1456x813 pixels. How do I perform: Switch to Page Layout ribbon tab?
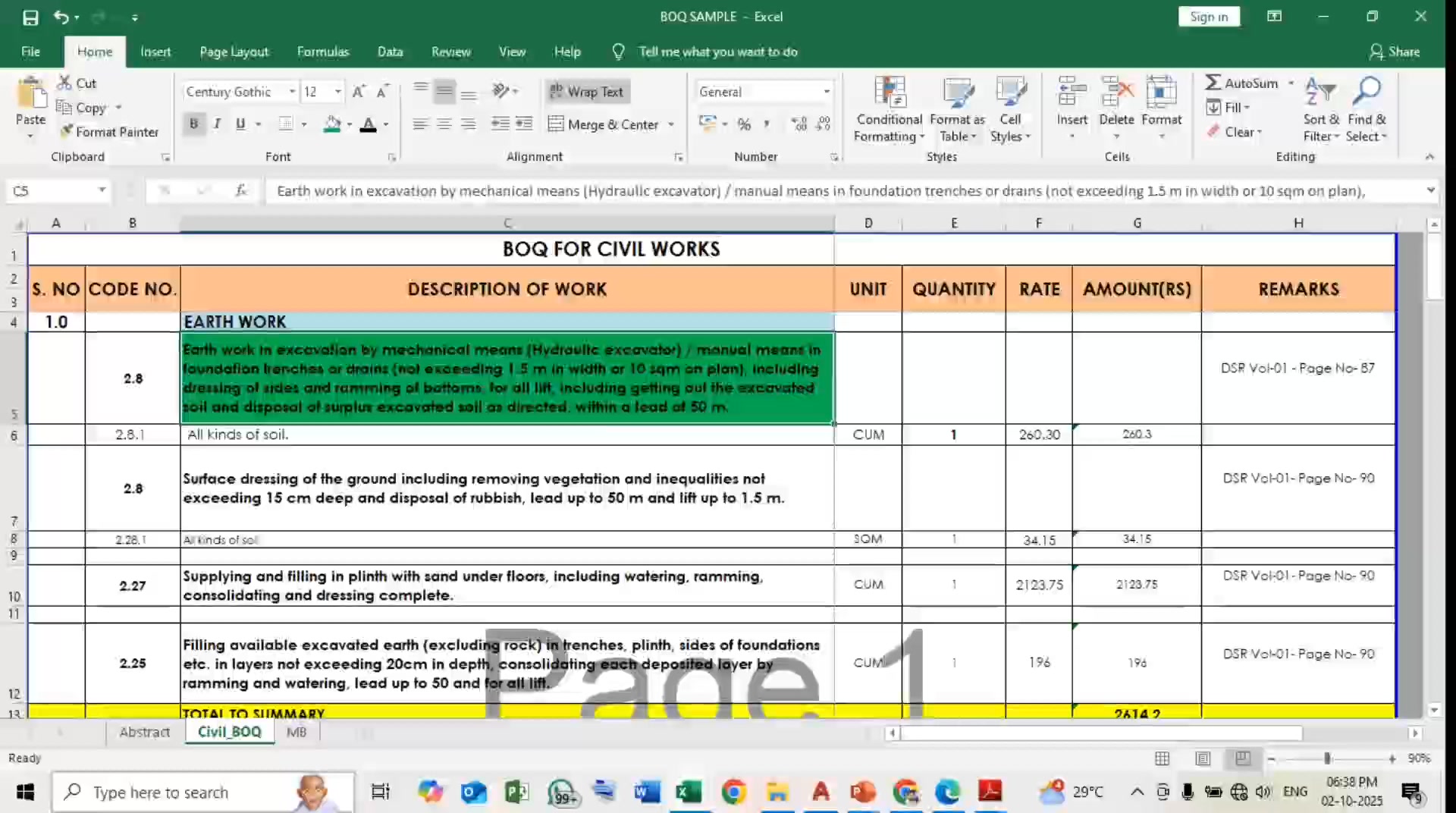[234, 52]
